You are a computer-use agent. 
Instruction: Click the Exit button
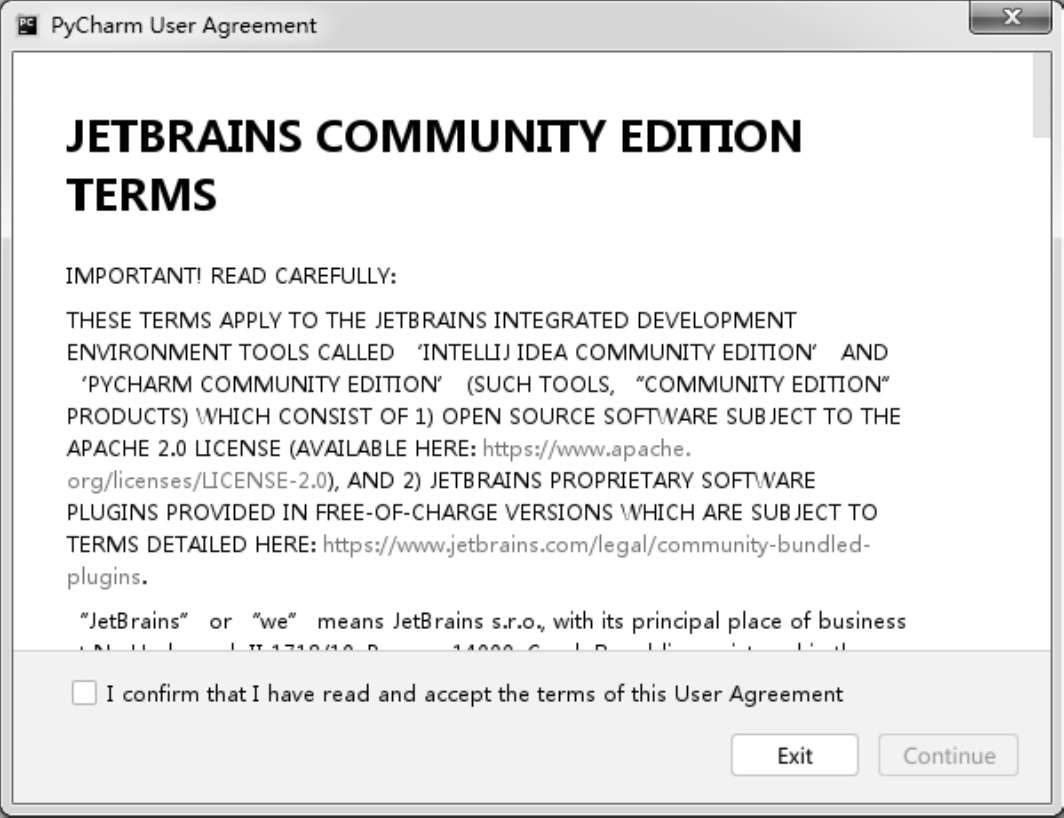(795, 755)
